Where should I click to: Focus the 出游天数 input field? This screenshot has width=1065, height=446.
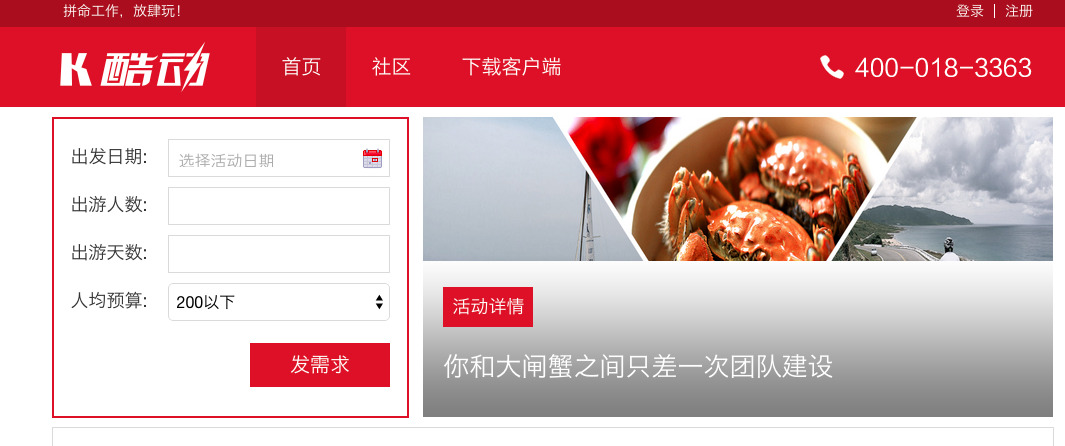click(278, 254)
